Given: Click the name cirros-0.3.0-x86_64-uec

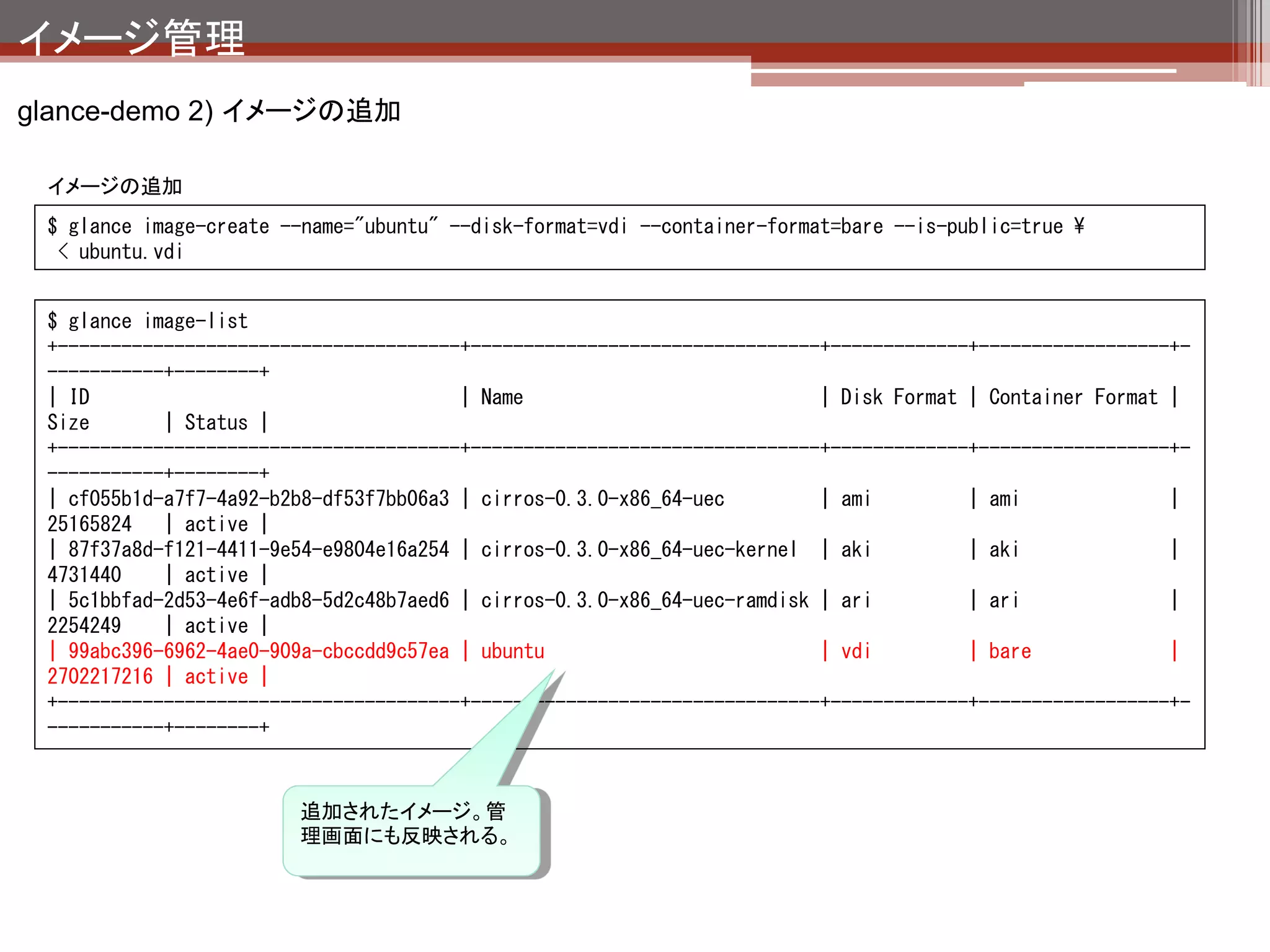Looking at the screenshot, I should (x=603, y=498).
